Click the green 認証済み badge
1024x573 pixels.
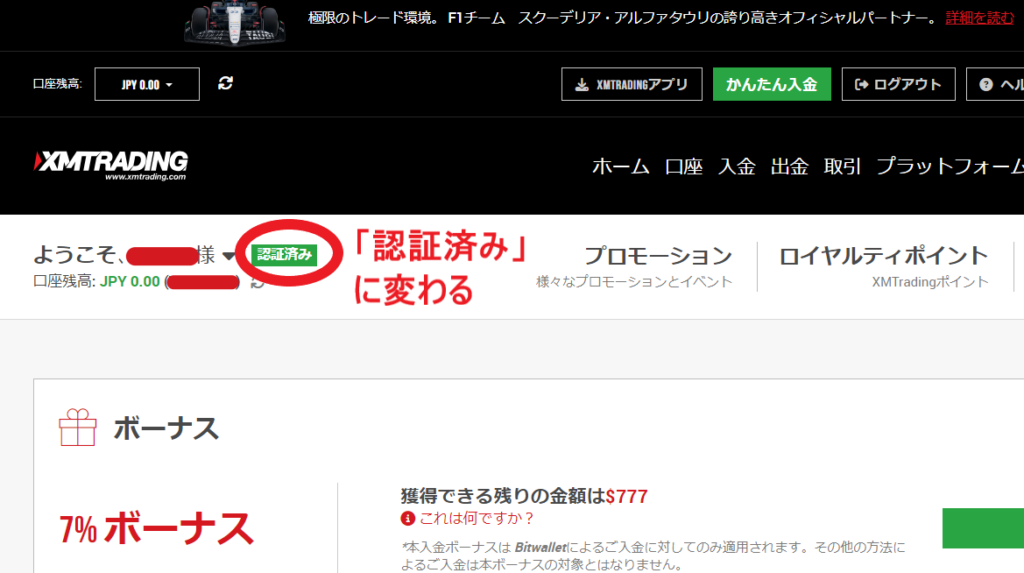(x=284, y=255)
